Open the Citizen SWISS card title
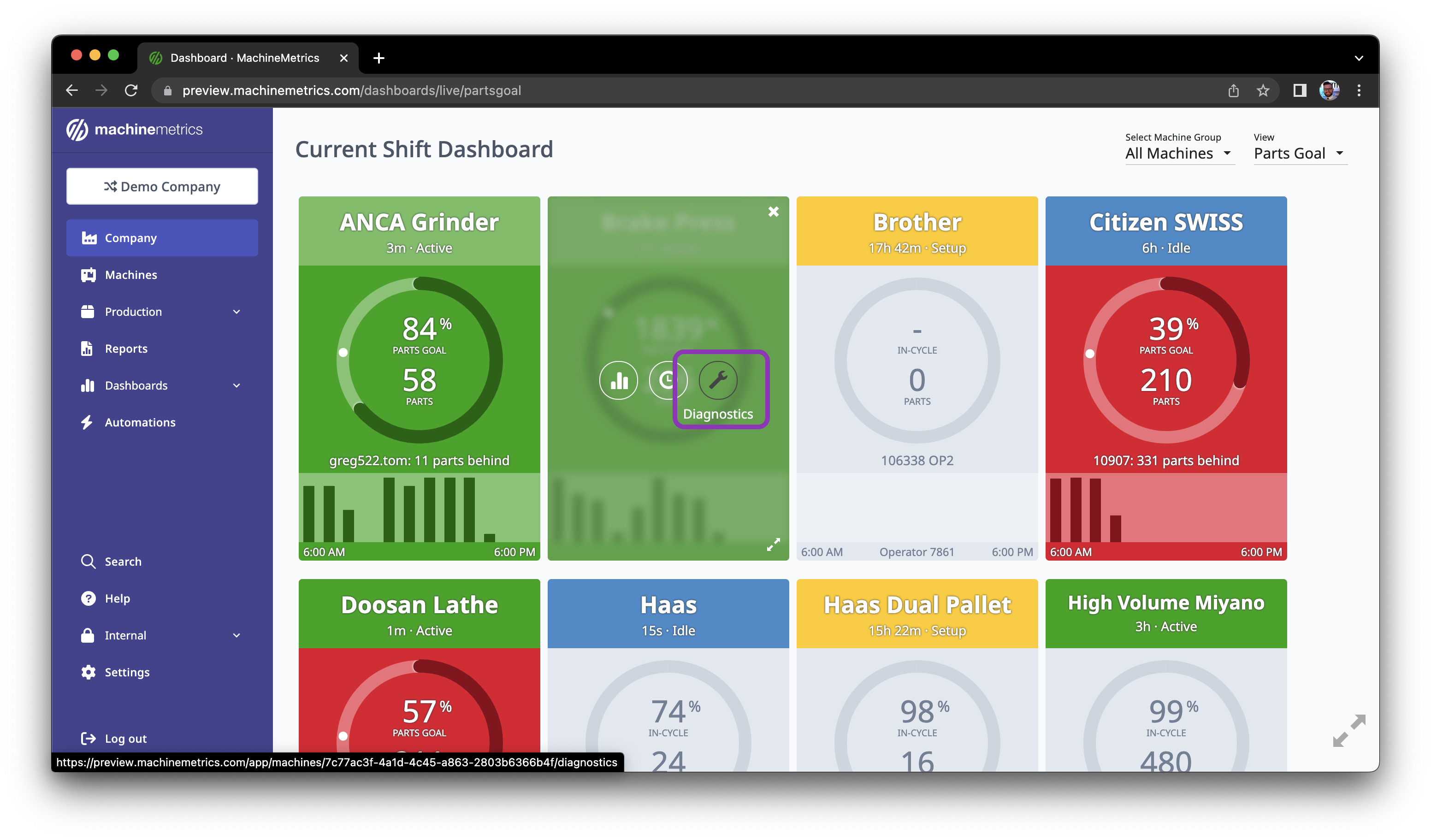Viewport: 1431px width, 840px height. coord(1166,223)
